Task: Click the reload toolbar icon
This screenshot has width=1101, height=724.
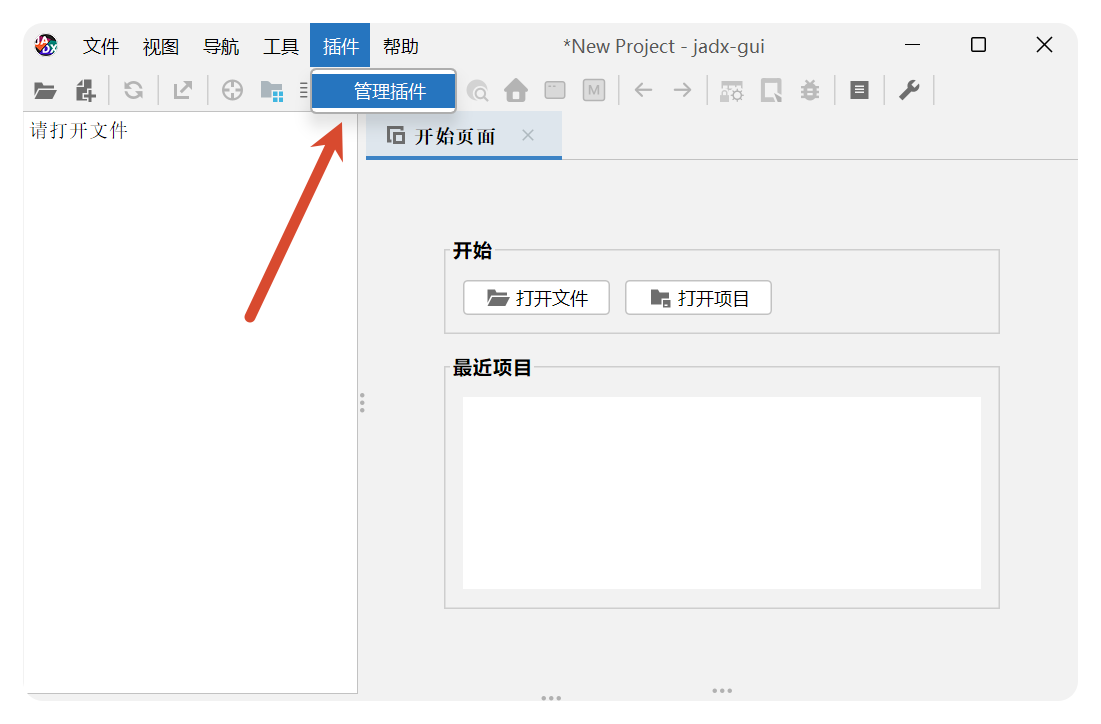Action: coord(133,91)
